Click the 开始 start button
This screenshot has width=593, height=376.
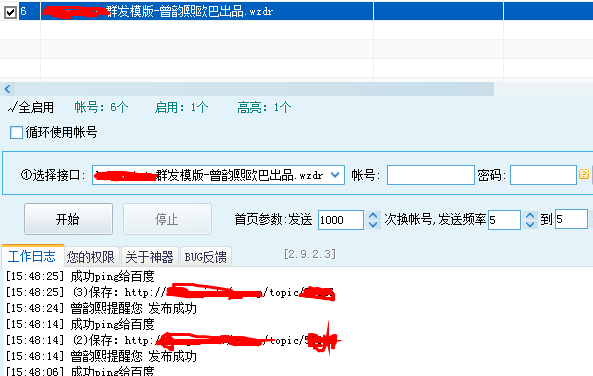(x=68, y=219)
